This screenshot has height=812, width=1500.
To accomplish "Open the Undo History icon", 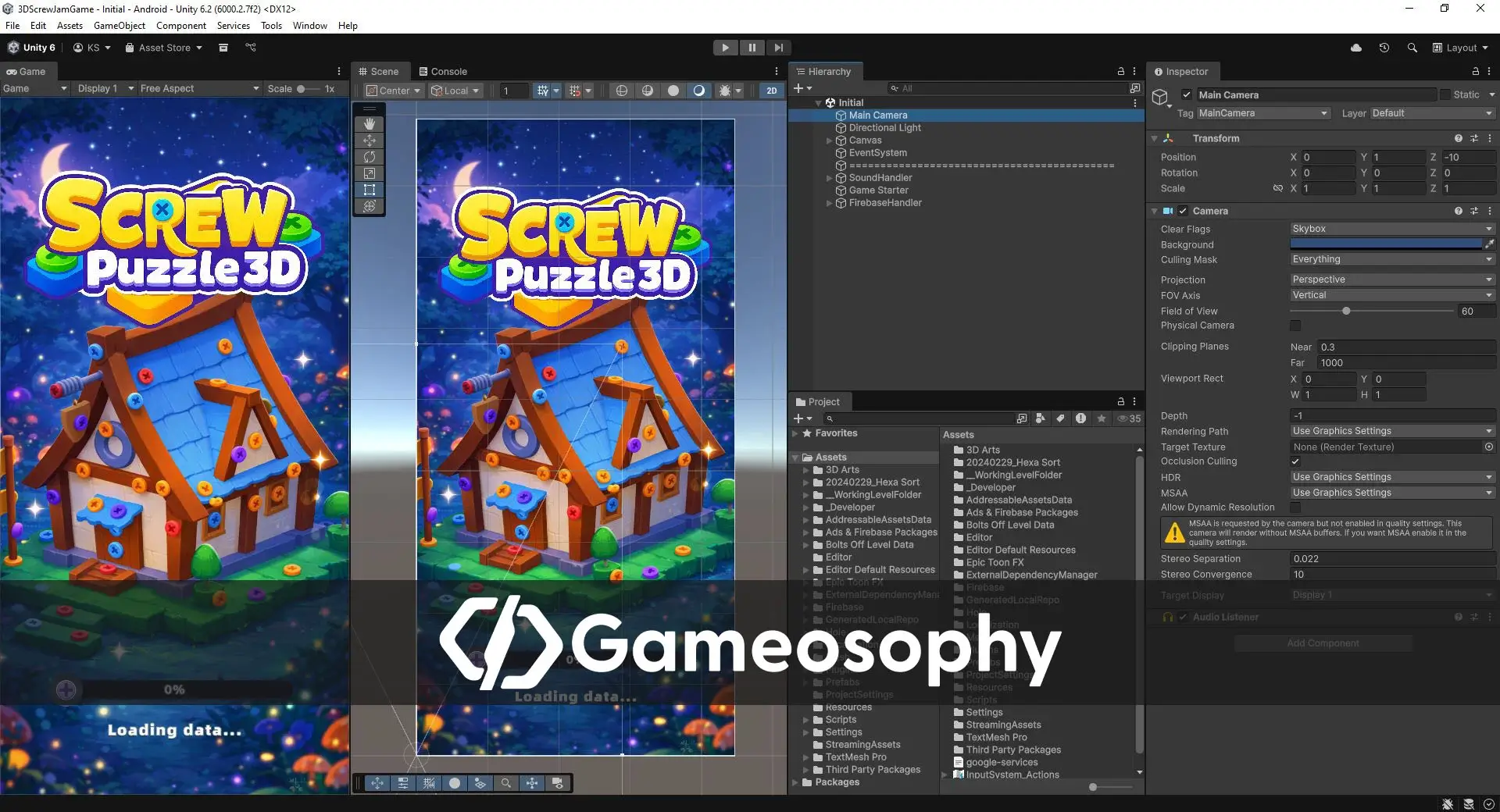I will [x=1384, y=48].
